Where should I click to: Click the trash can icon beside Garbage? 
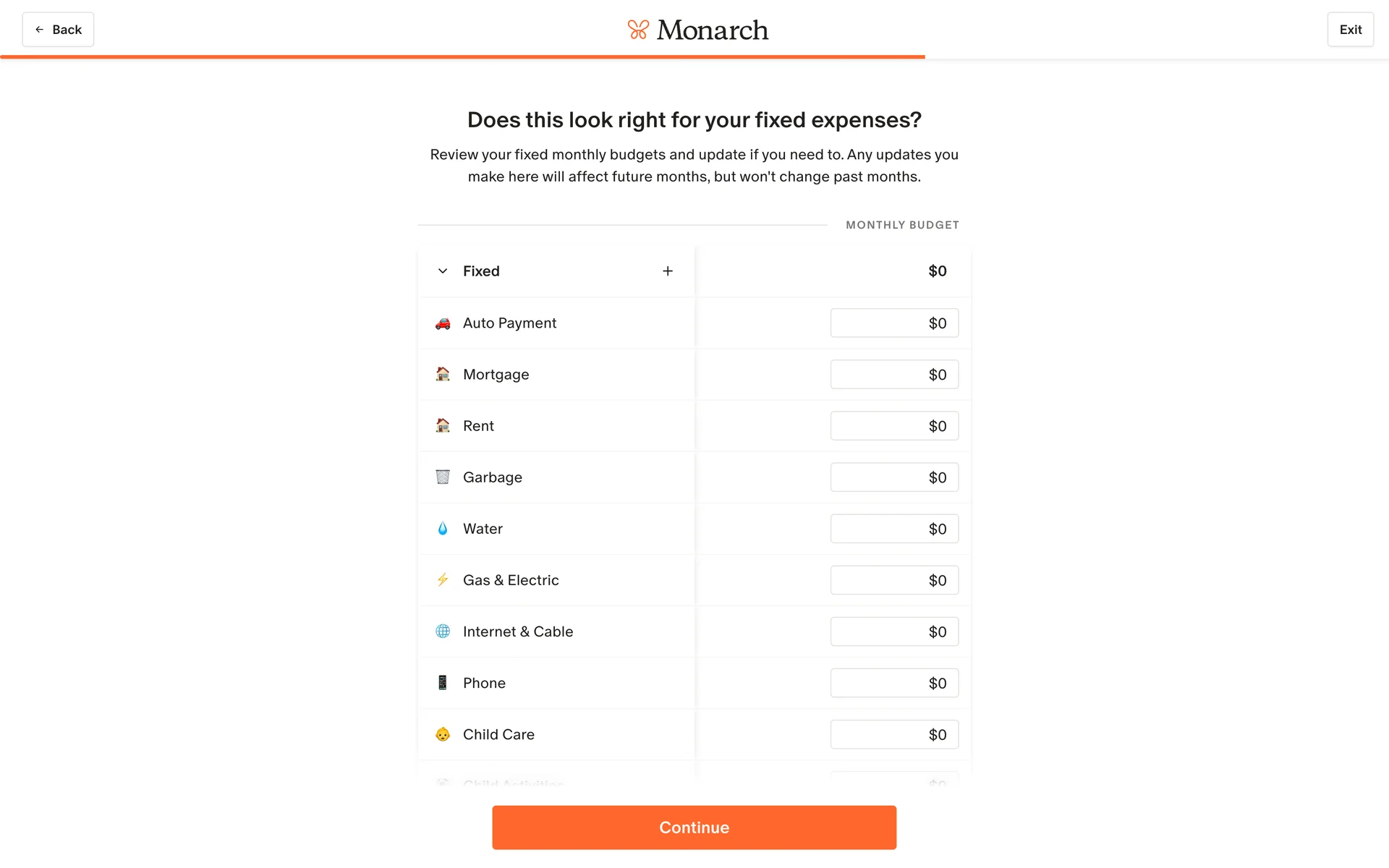click(x=443, y=477)
